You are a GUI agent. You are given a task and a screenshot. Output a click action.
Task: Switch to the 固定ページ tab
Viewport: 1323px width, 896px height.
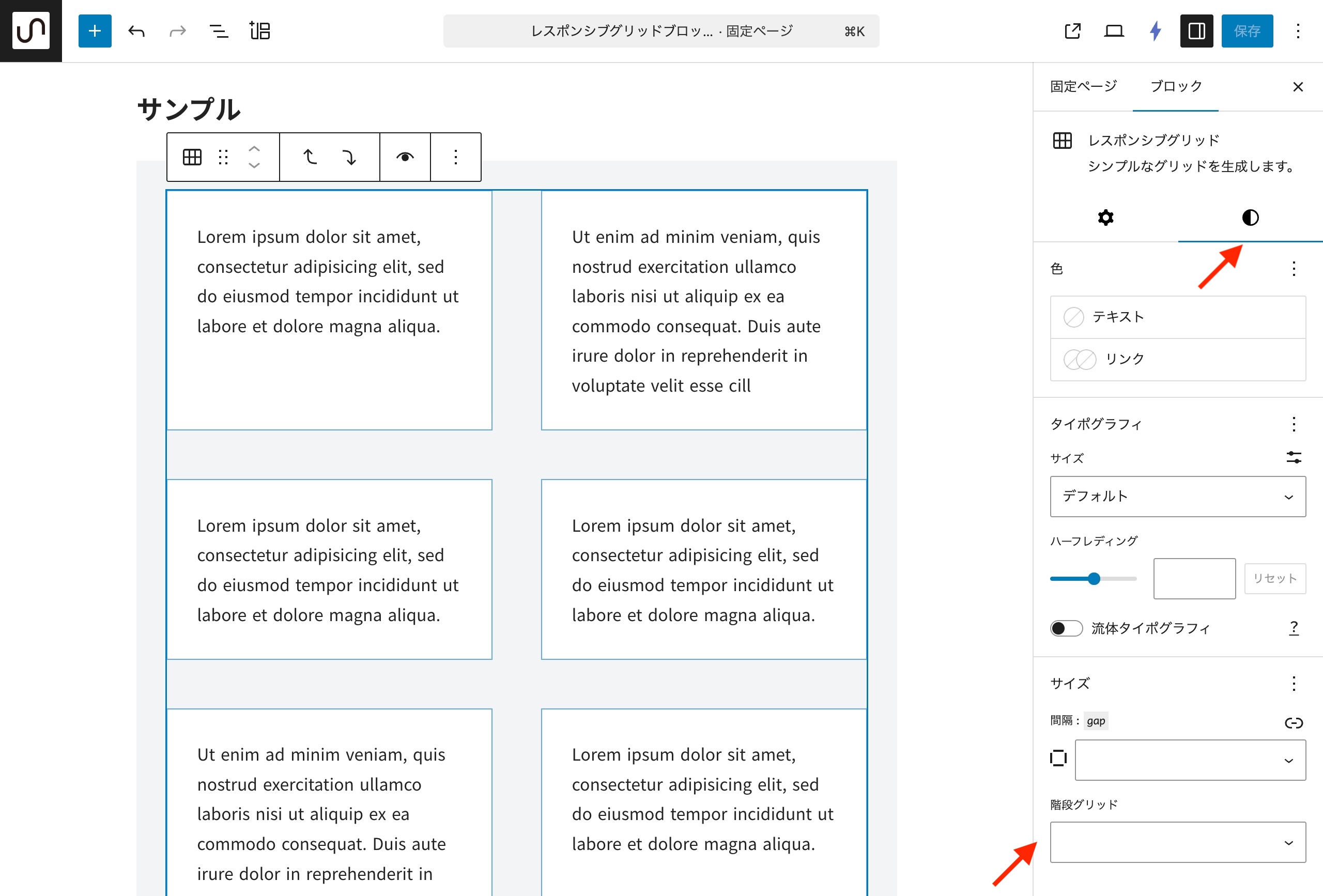(1083, 86)
